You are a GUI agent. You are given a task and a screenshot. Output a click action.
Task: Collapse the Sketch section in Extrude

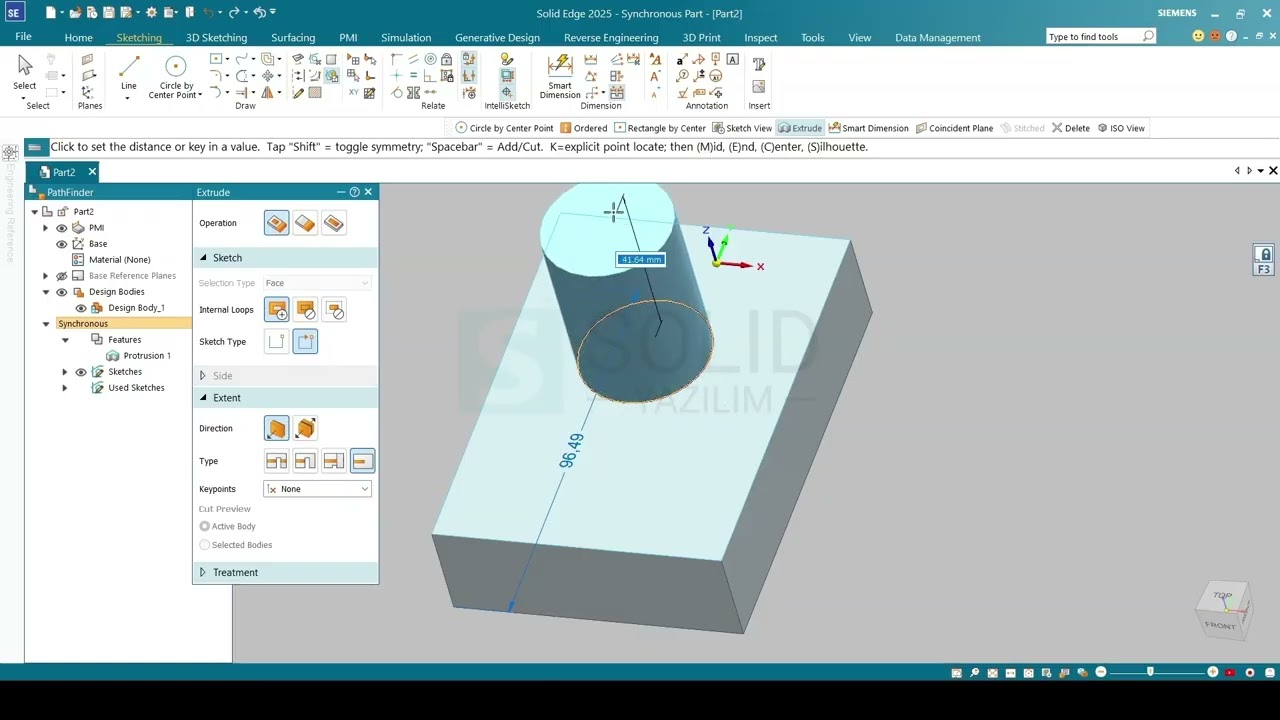point(203,258)
